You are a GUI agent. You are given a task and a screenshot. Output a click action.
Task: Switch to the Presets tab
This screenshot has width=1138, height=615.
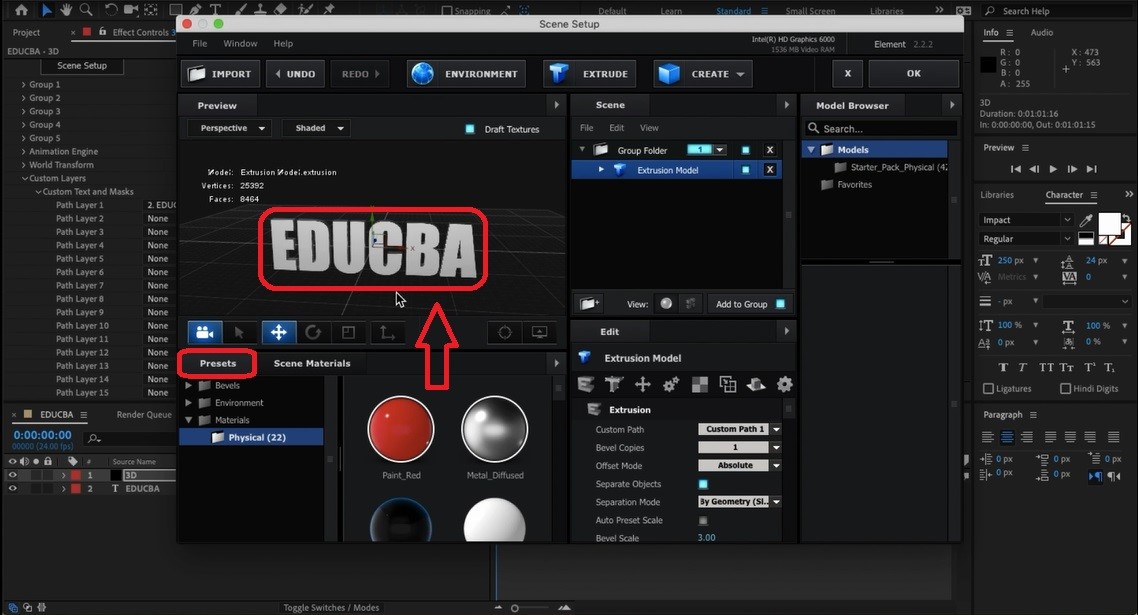[218, 363]
